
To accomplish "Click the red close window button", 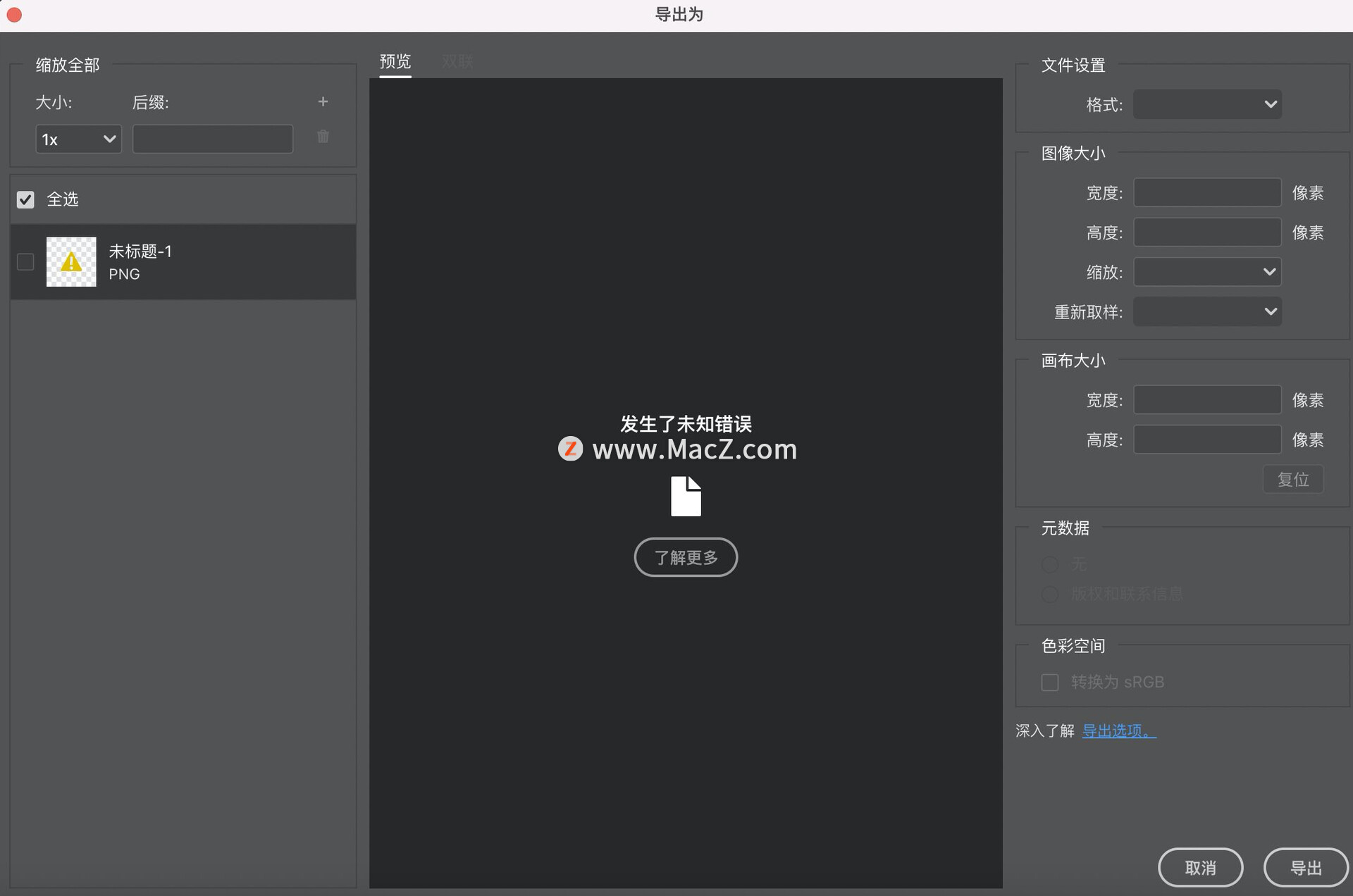I will coord(14,15).
